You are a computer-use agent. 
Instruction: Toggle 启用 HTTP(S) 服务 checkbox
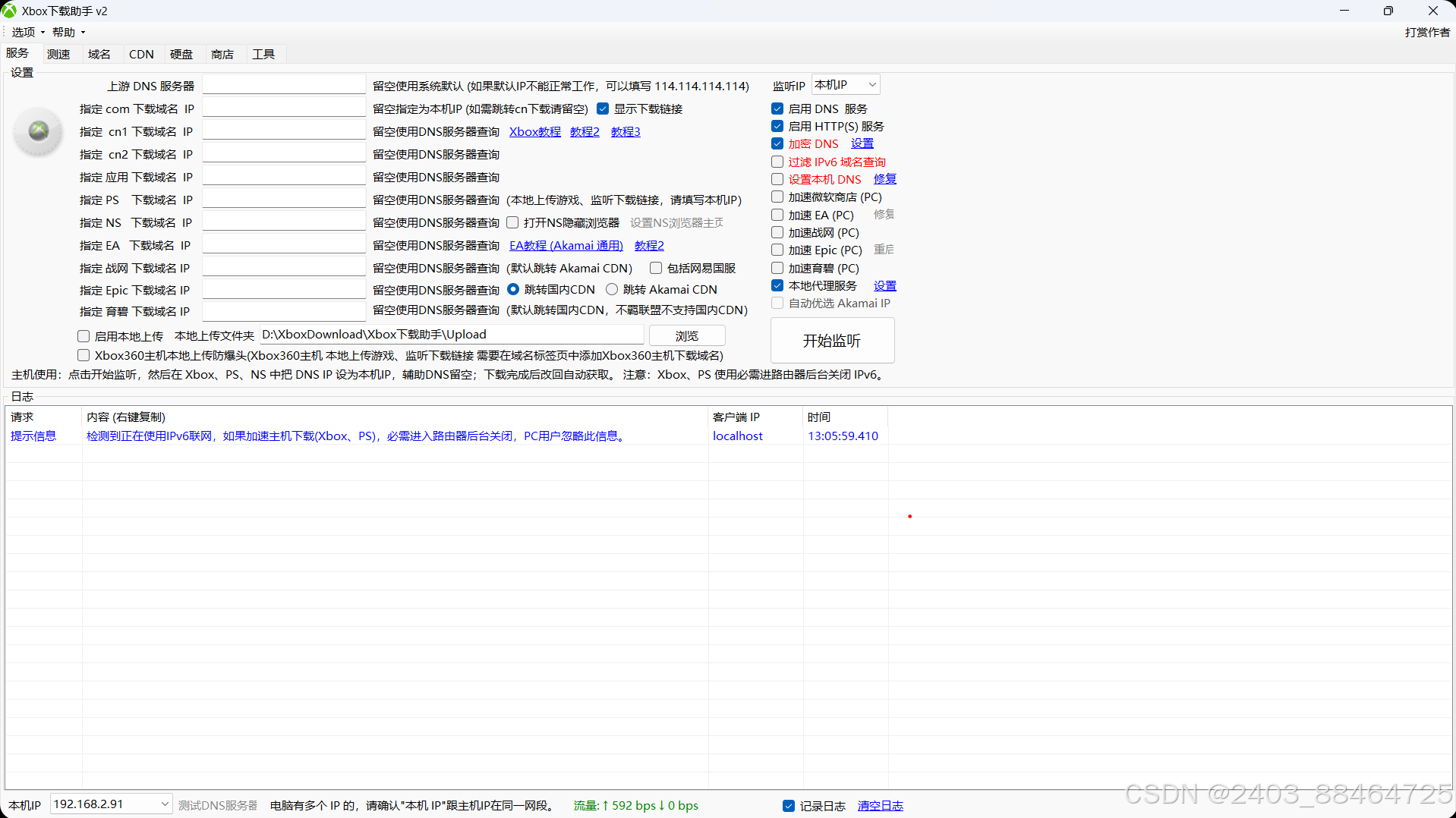pos(777,126)
